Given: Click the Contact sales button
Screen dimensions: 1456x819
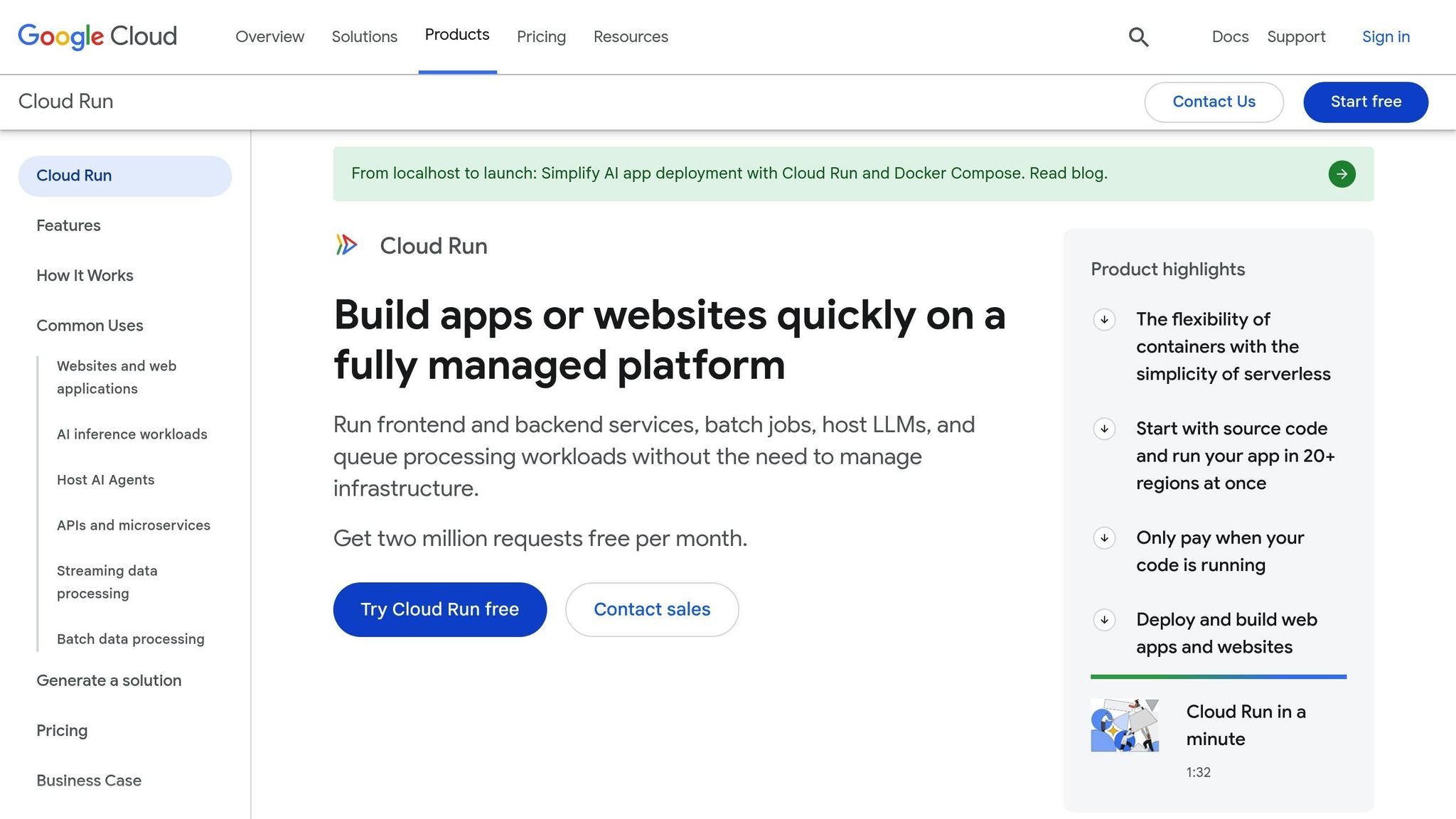Looking at the screenshot, I should pos(652,609).
